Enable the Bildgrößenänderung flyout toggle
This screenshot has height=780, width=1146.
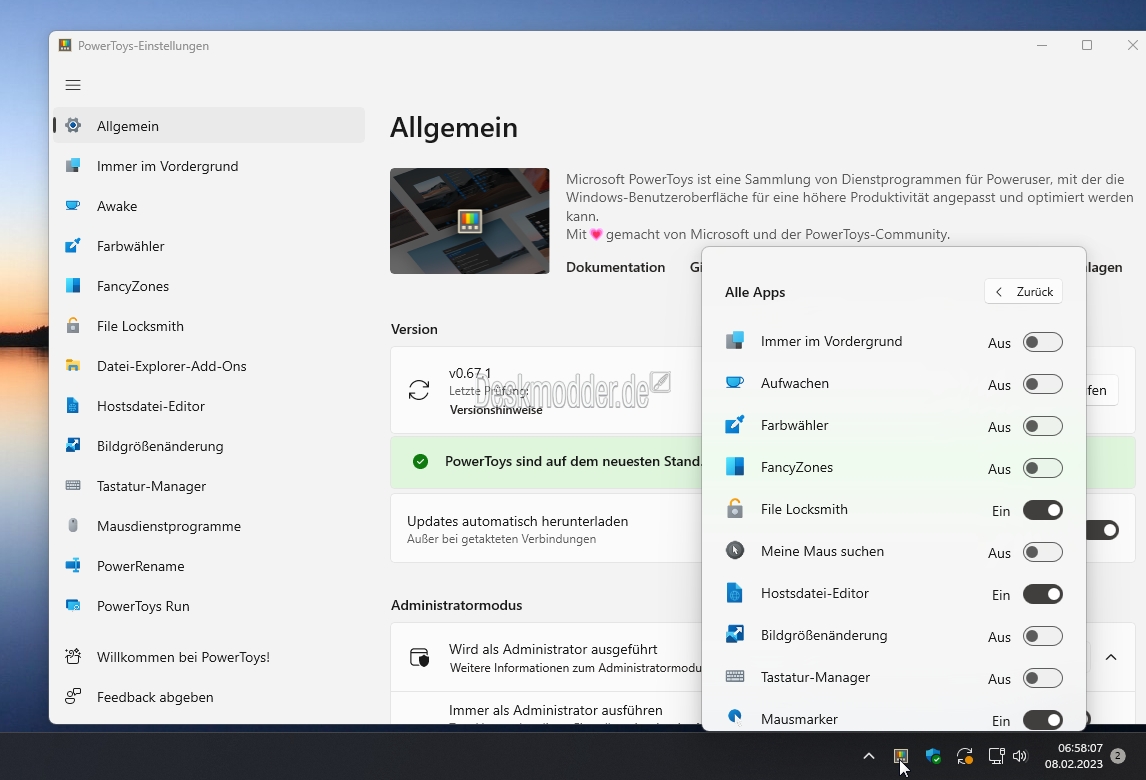1042,636
